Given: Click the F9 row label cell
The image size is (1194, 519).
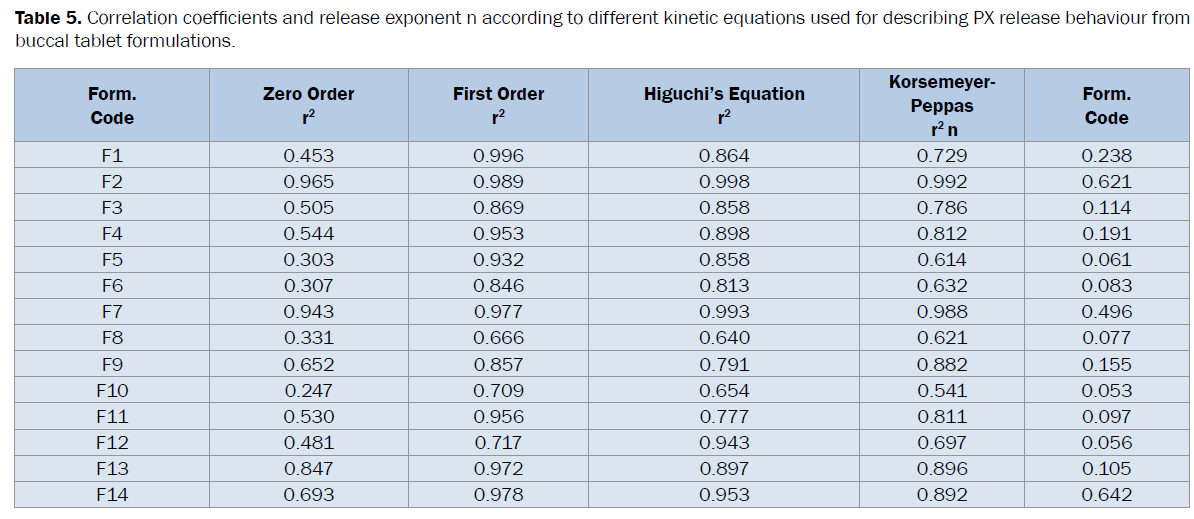Looking at the screenshot, I should pos(111,364).
